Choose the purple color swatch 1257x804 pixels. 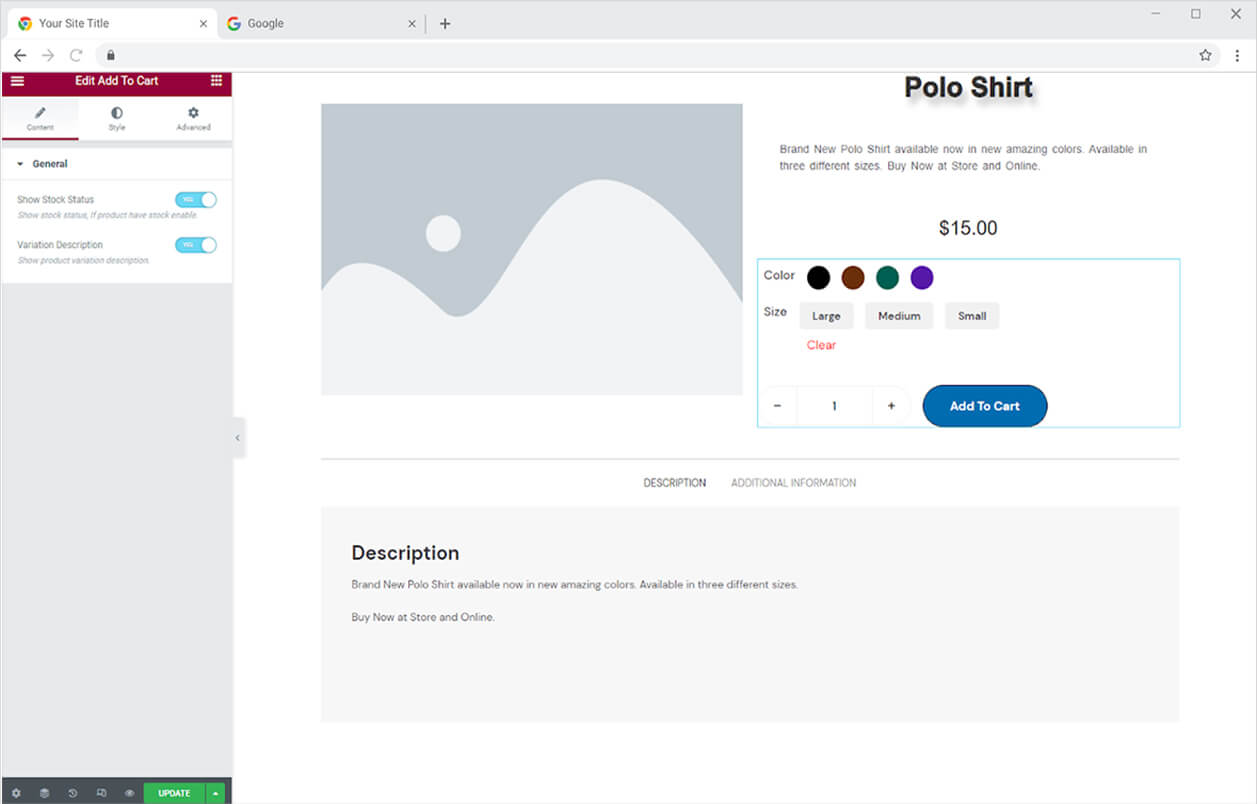[x=921, y=277]
